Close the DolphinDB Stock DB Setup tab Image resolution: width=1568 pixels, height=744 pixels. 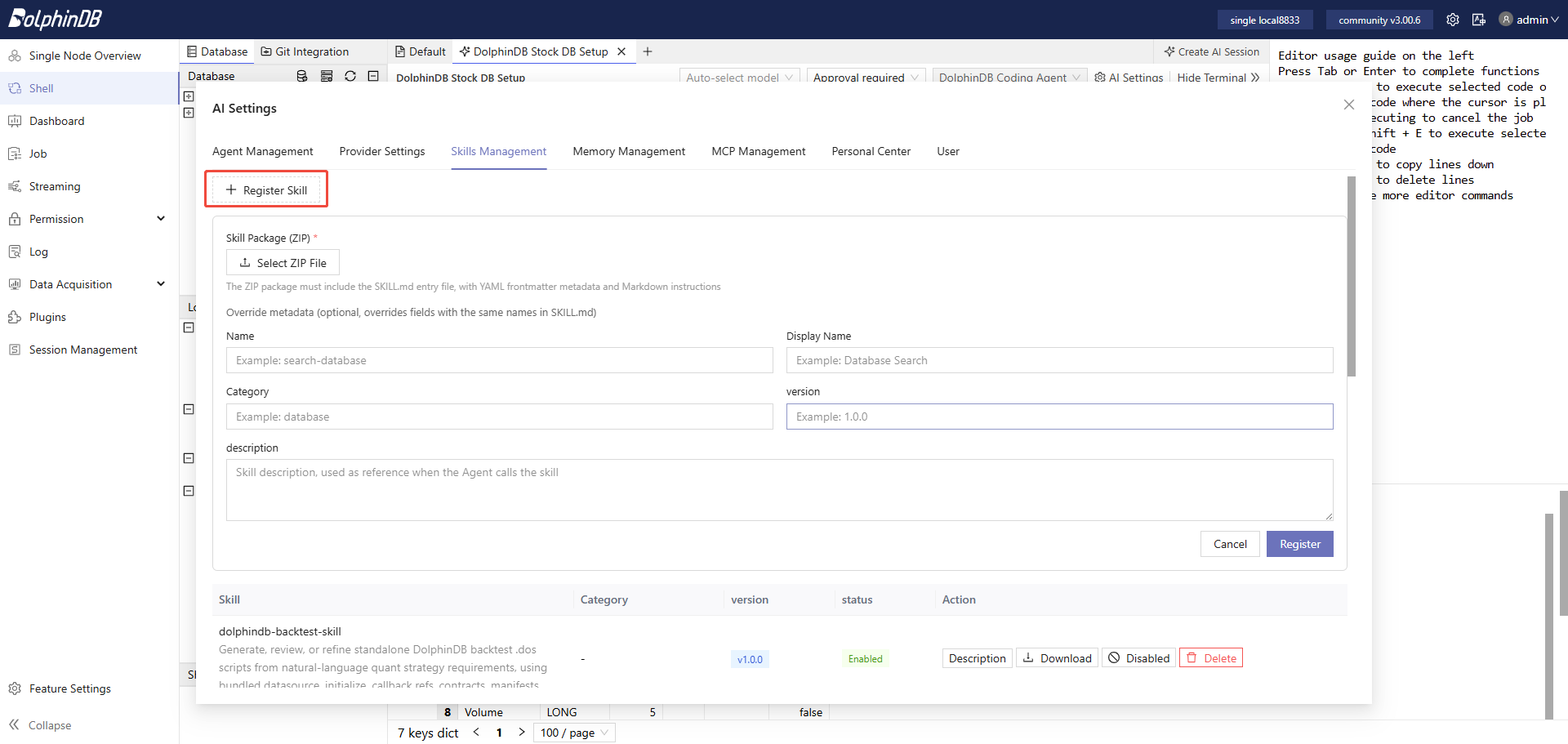621,51
